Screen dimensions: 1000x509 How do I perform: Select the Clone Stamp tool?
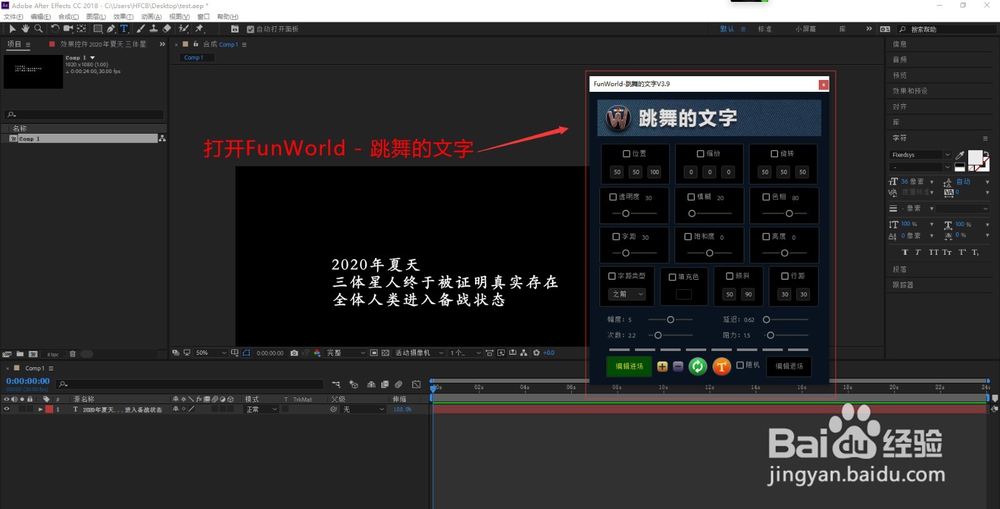(x=153, y=29)
